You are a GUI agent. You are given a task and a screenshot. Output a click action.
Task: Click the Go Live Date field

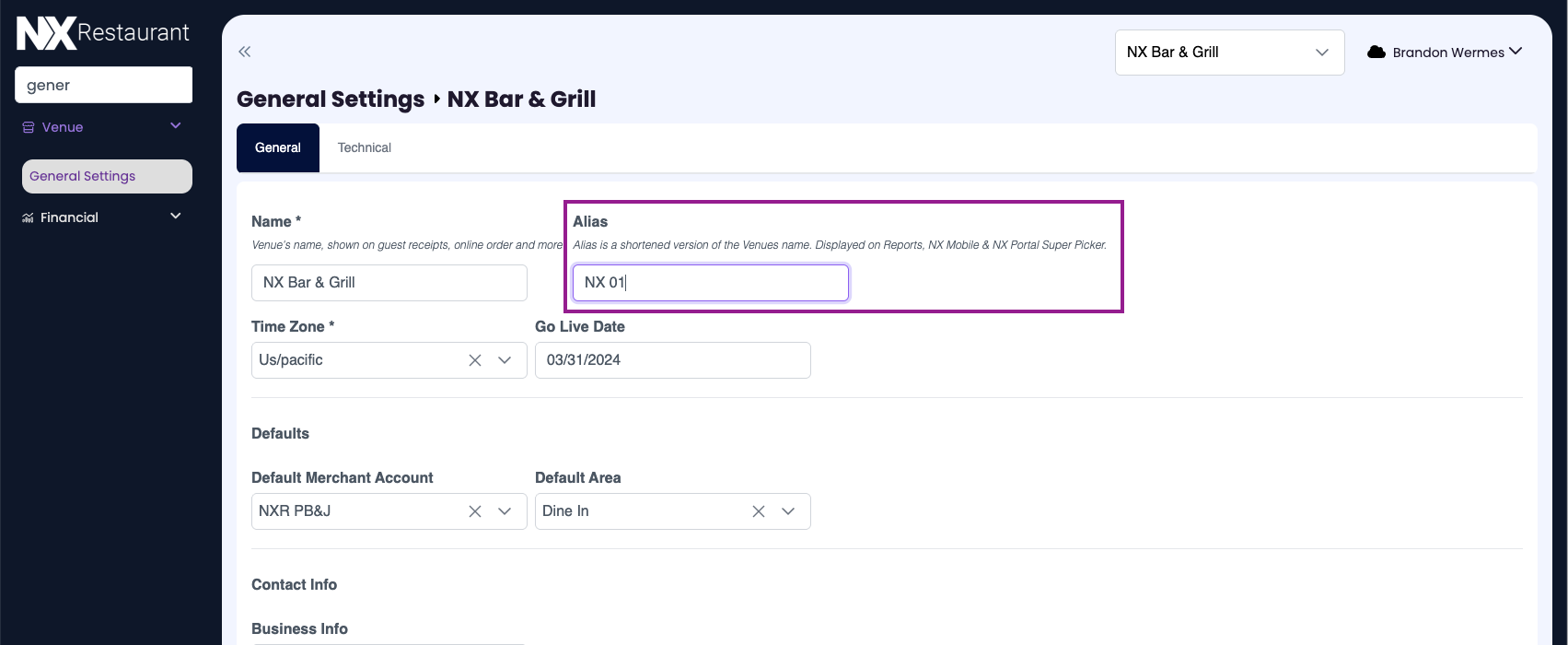pyautogui.click(x=672, y=360)
